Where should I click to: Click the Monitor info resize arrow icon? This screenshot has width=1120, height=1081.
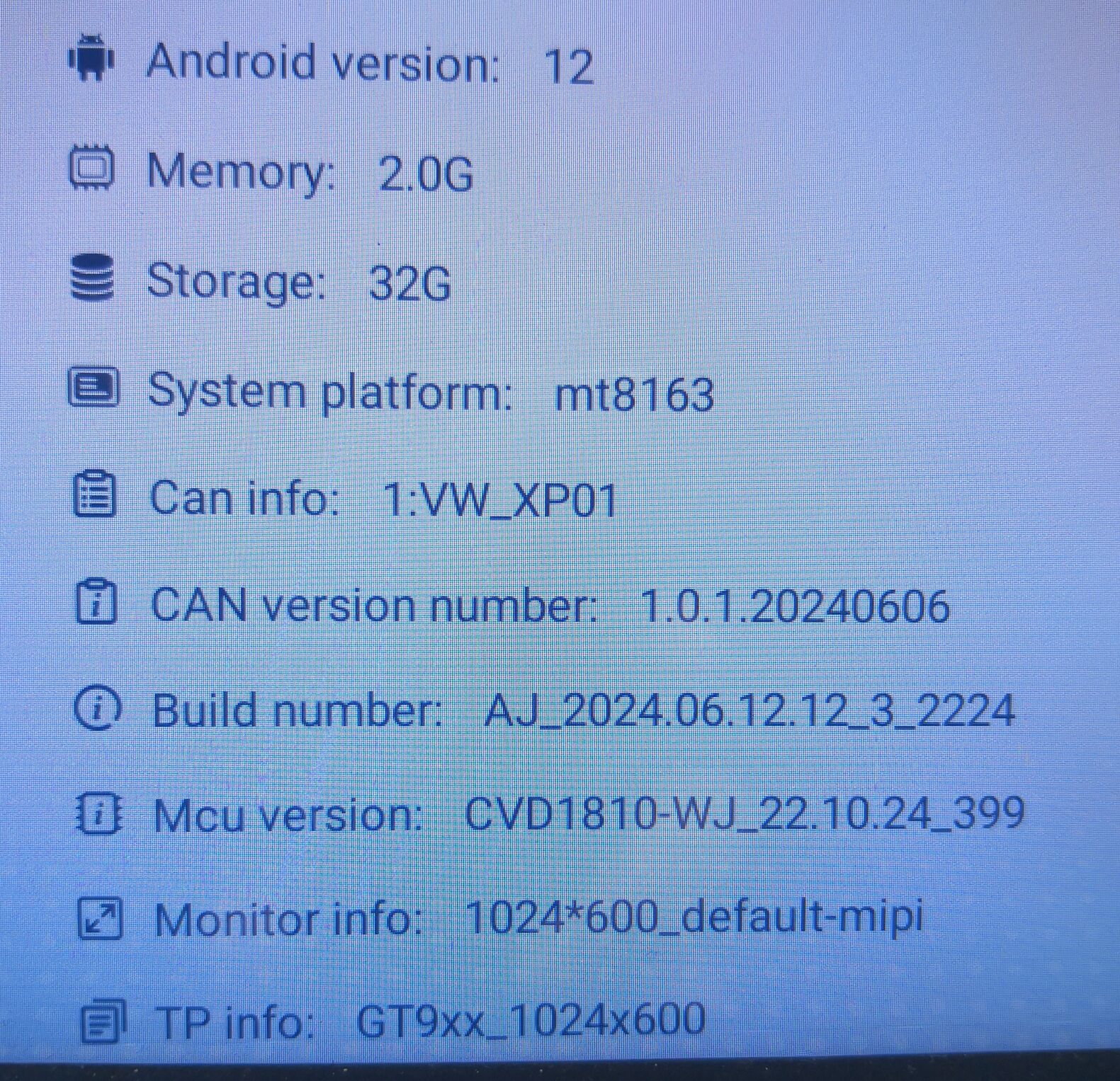[x=100, y=918]
